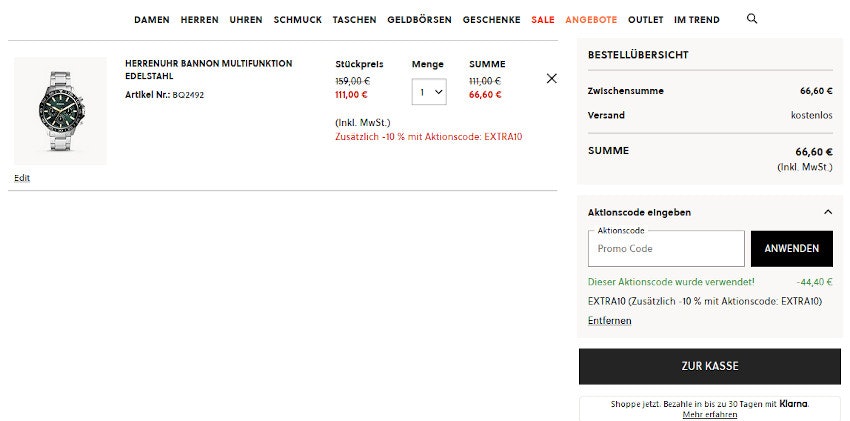
Task: Open the SCHMUCK category
Action: [x=297, y=20]
